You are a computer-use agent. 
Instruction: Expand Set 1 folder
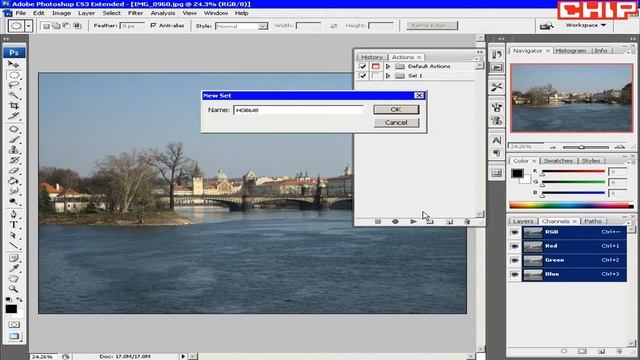388,76
